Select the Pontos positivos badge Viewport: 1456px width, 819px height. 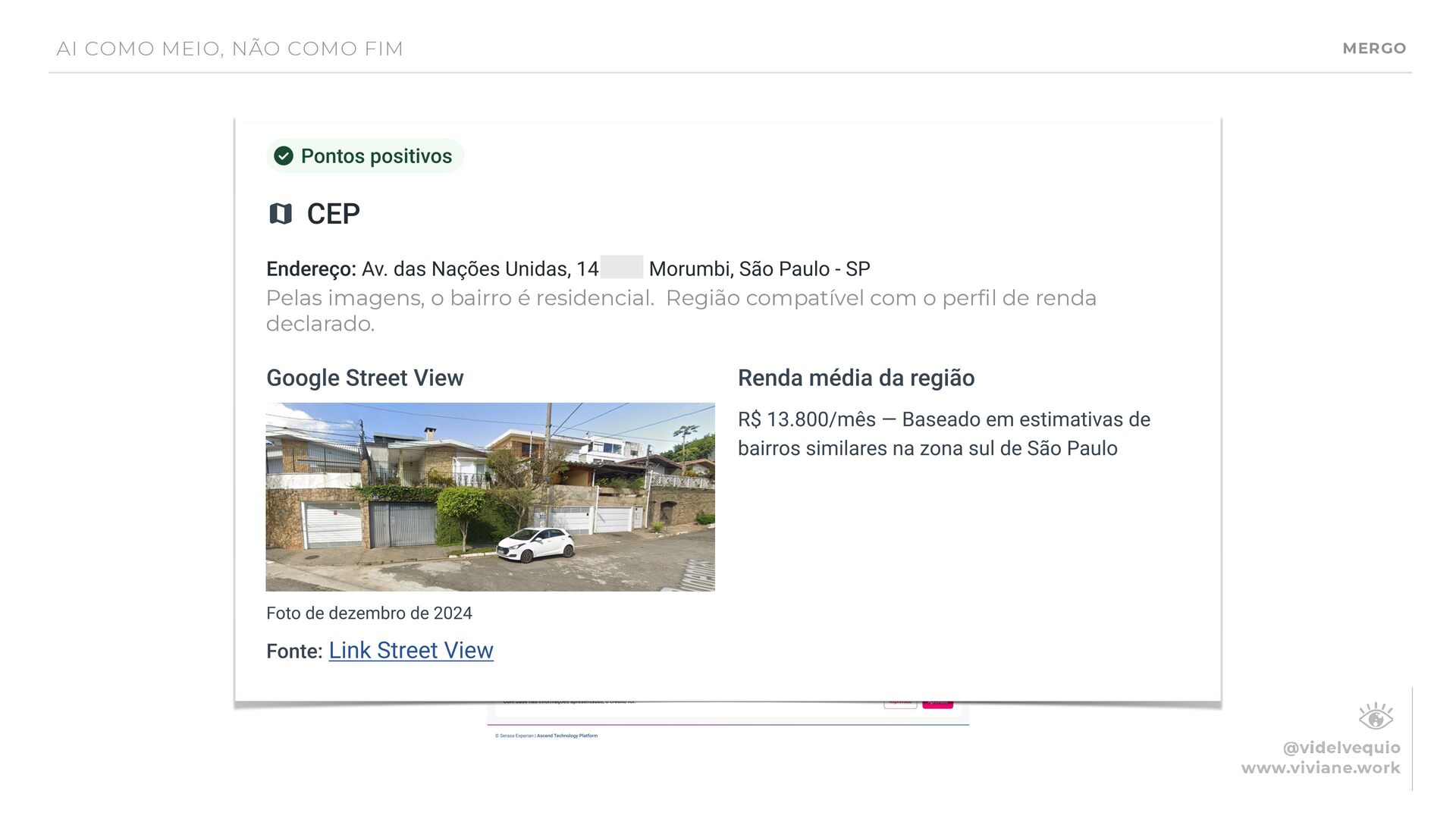[x=366, y=156]
